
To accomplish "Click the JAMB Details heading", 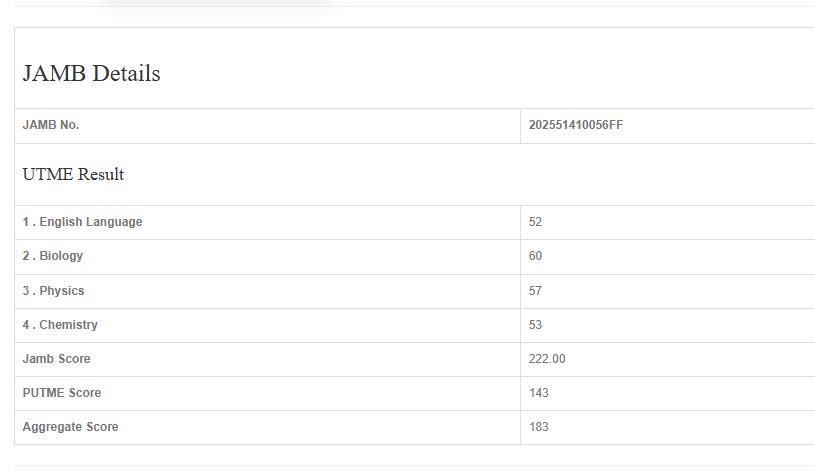I will pos(91,73).
